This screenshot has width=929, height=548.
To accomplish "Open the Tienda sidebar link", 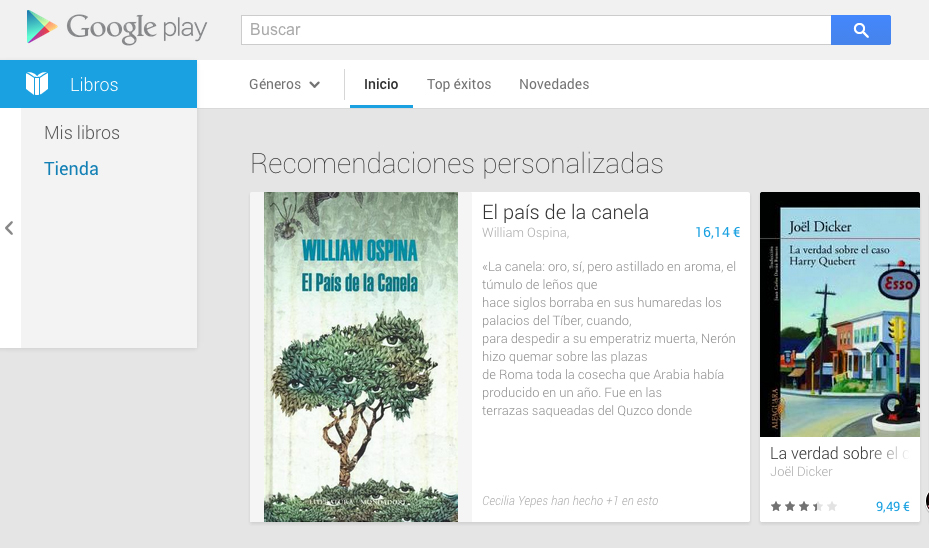I will 71,169.
